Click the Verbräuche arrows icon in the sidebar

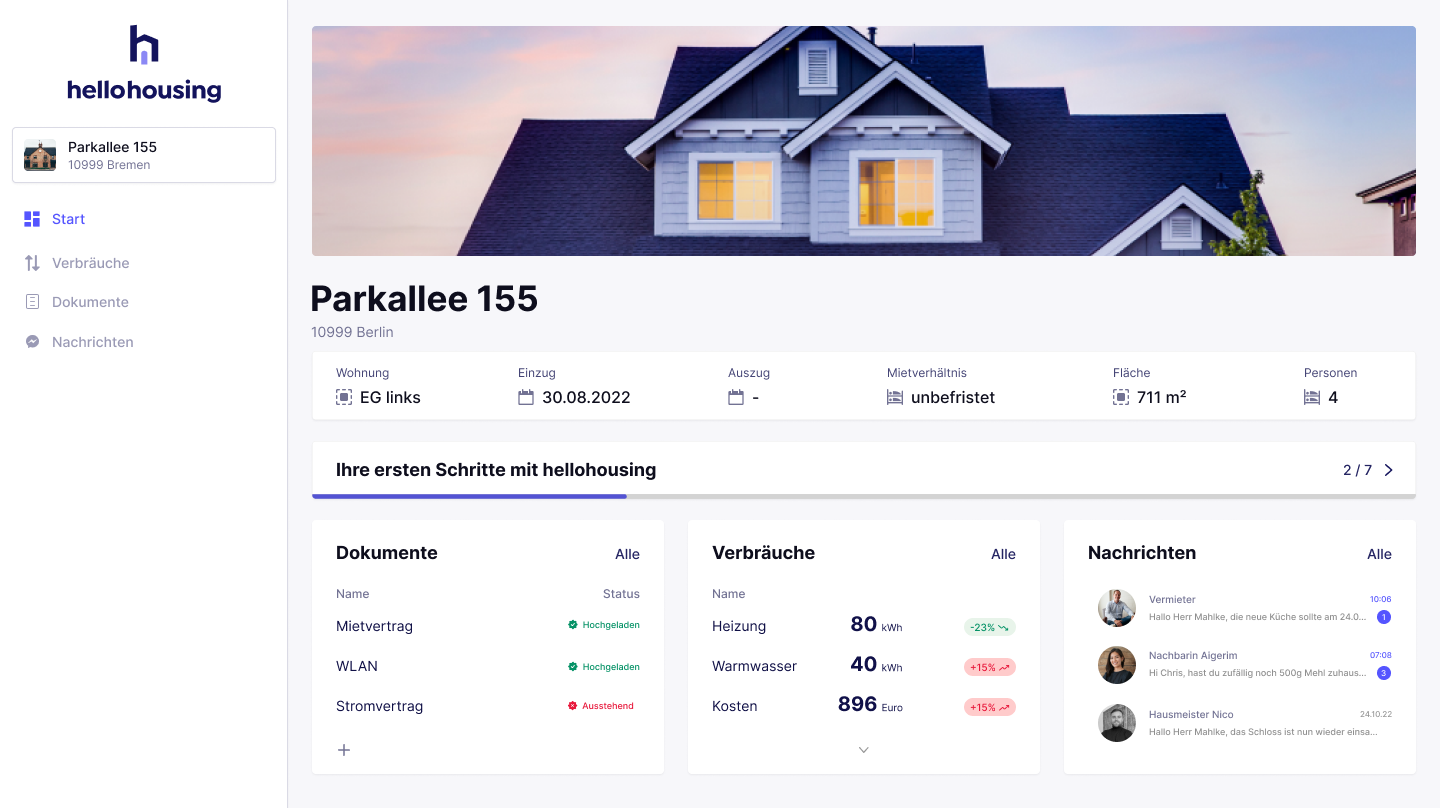[32, 262]
